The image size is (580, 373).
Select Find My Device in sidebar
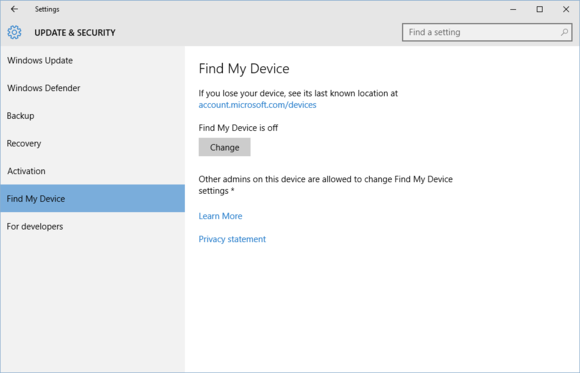pyautogui.click(x=92, y=199)
